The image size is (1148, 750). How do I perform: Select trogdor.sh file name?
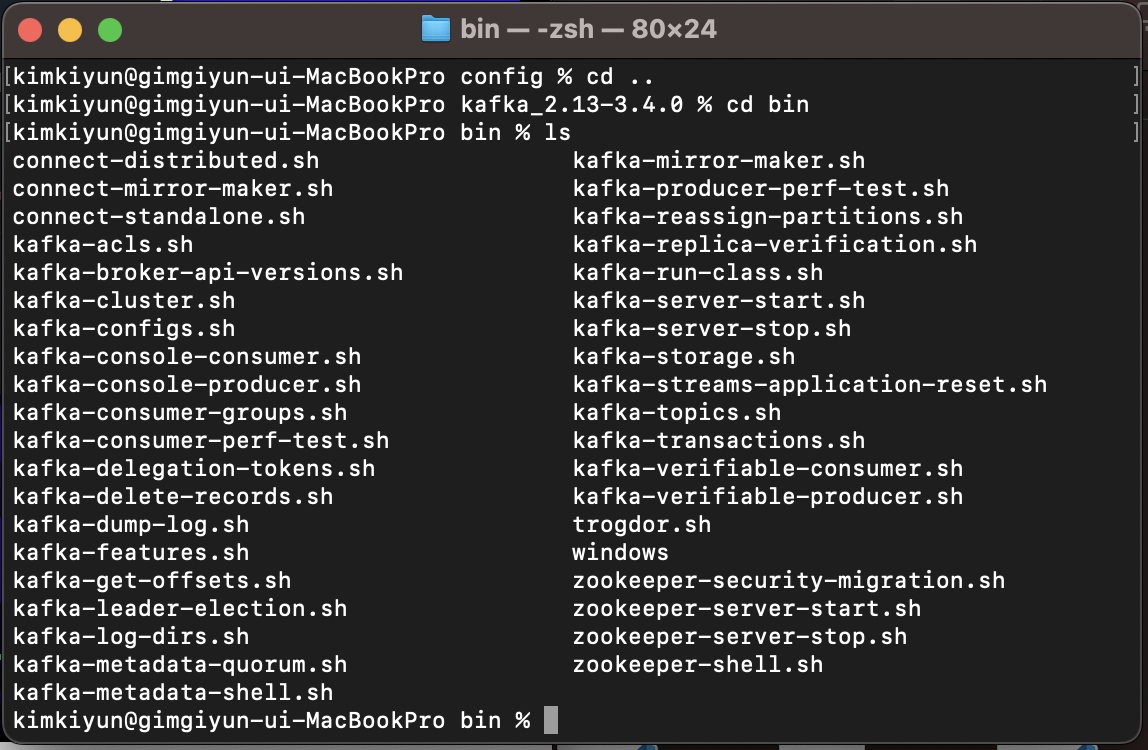(x=642, y=524)
